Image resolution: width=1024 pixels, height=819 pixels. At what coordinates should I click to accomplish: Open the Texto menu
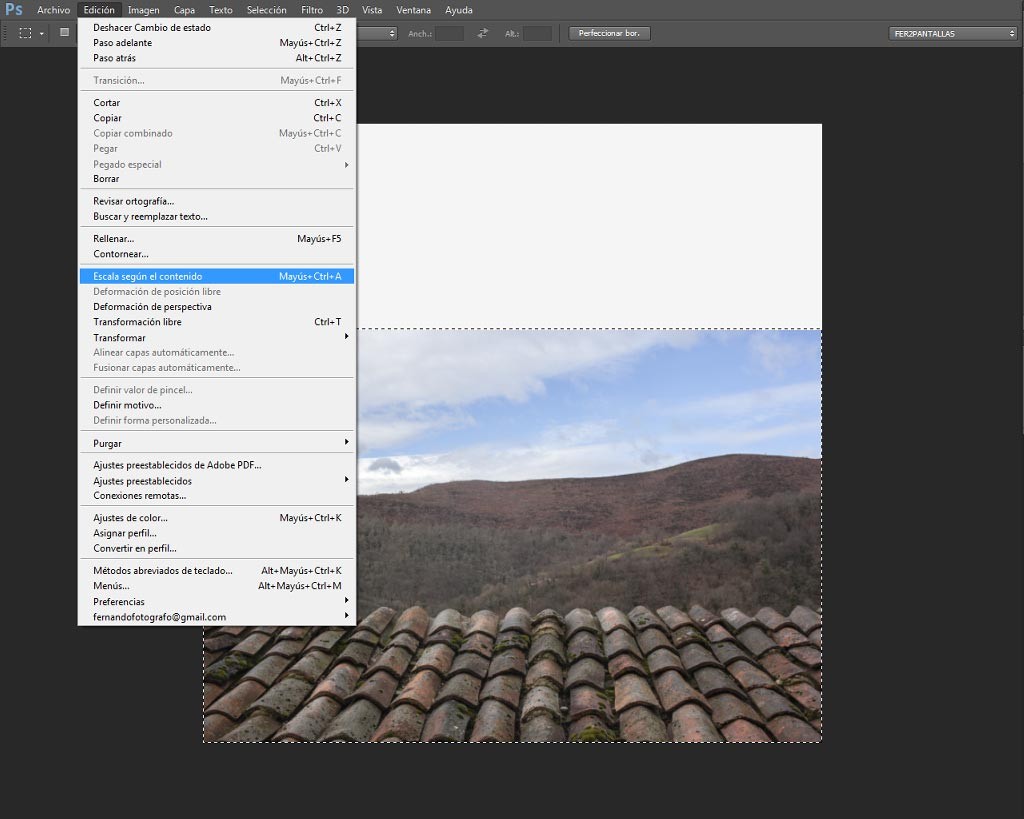click(221, 10)
